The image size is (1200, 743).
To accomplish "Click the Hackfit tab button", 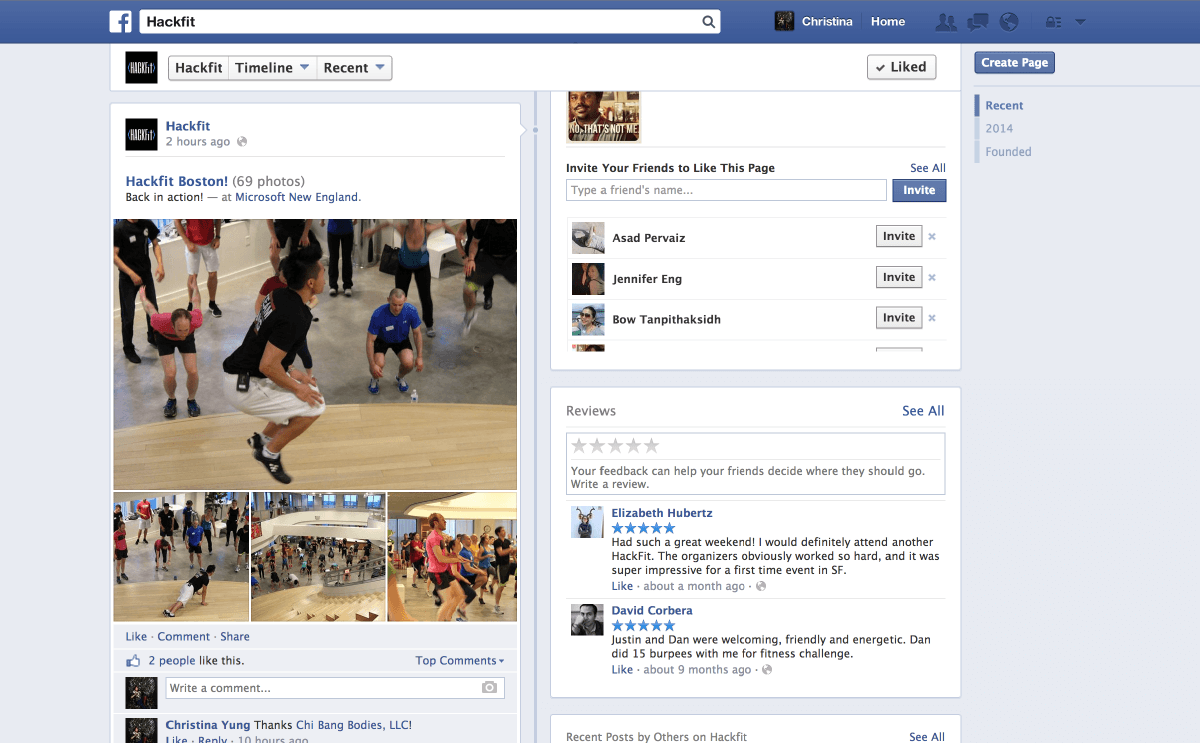I will pos(199,68).
